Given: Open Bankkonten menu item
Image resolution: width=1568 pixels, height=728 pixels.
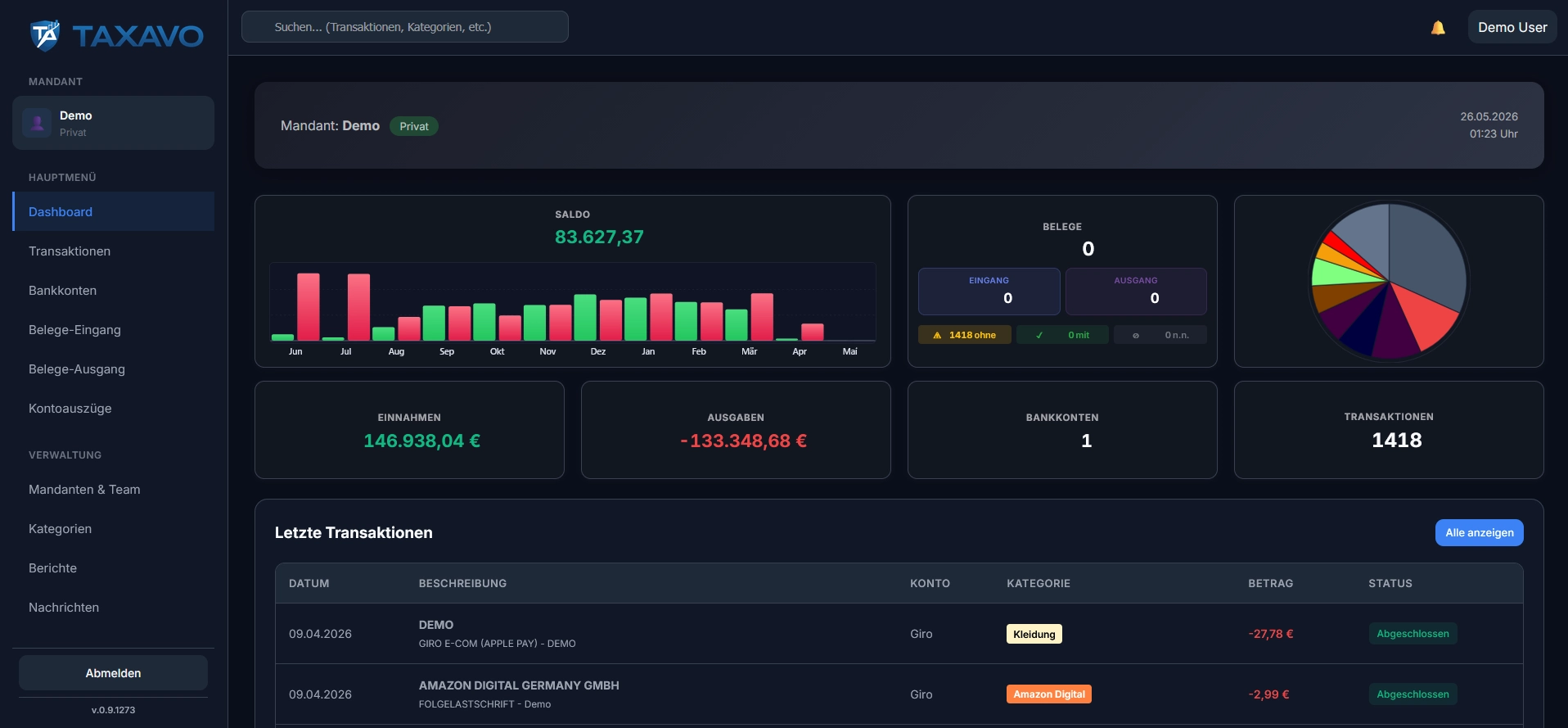Looking at the screenshot, I should 114,290.
